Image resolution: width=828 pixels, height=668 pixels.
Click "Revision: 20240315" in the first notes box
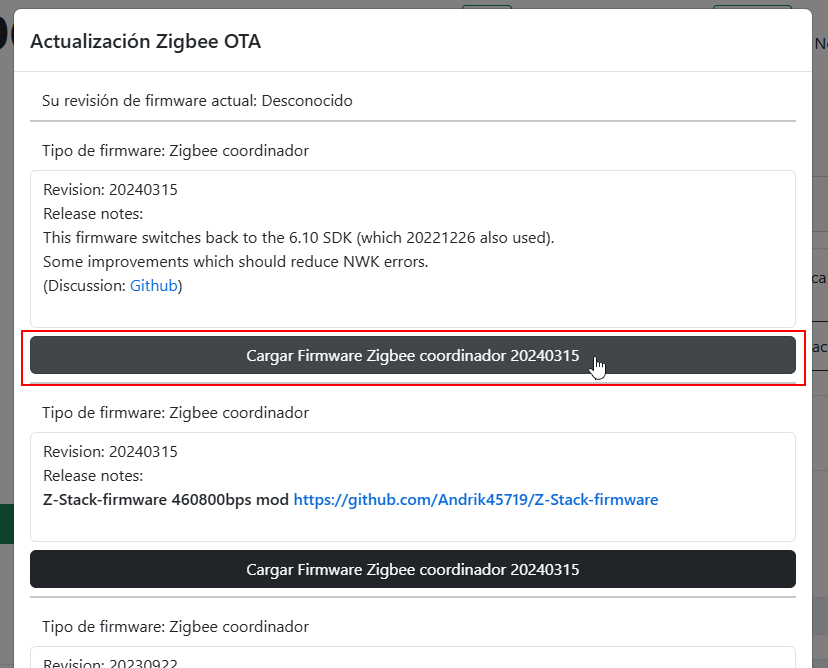110,190
